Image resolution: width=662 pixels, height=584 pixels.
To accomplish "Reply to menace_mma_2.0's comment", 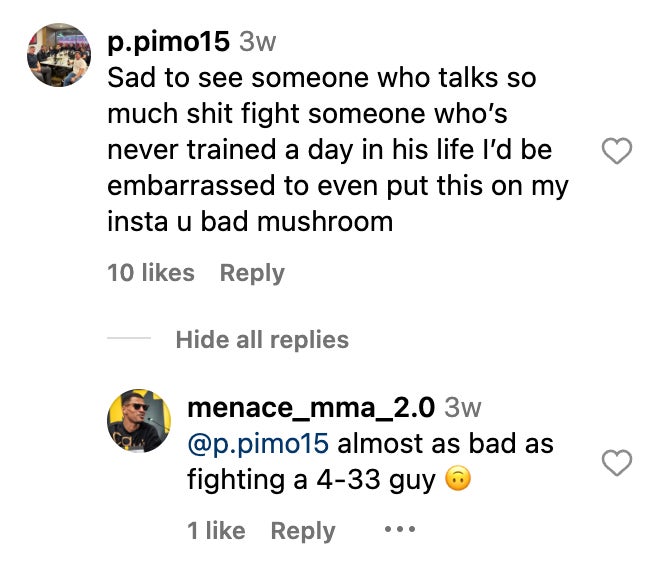I will tap(303, 531).
